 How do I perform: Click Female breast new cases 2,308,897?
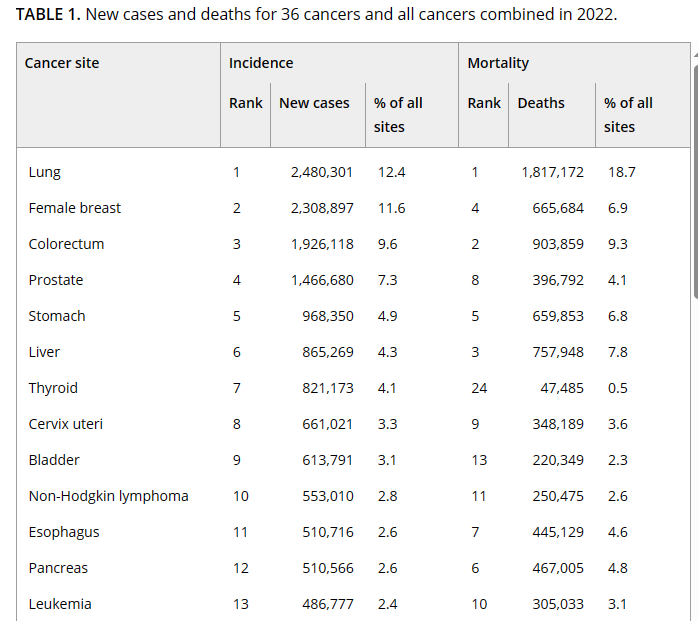point(322,208)
